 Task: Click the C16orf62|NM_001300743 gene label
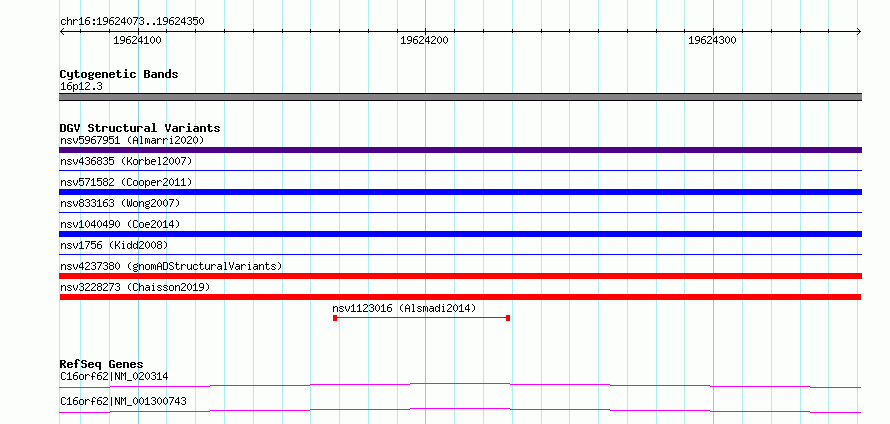(123, 401)
